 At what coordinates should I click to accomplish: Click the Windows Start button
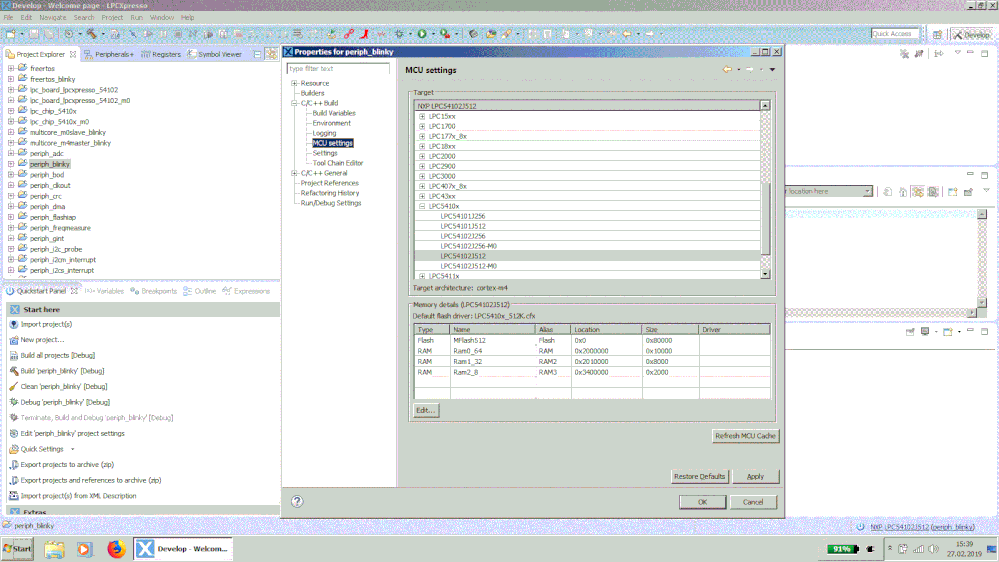18,549
